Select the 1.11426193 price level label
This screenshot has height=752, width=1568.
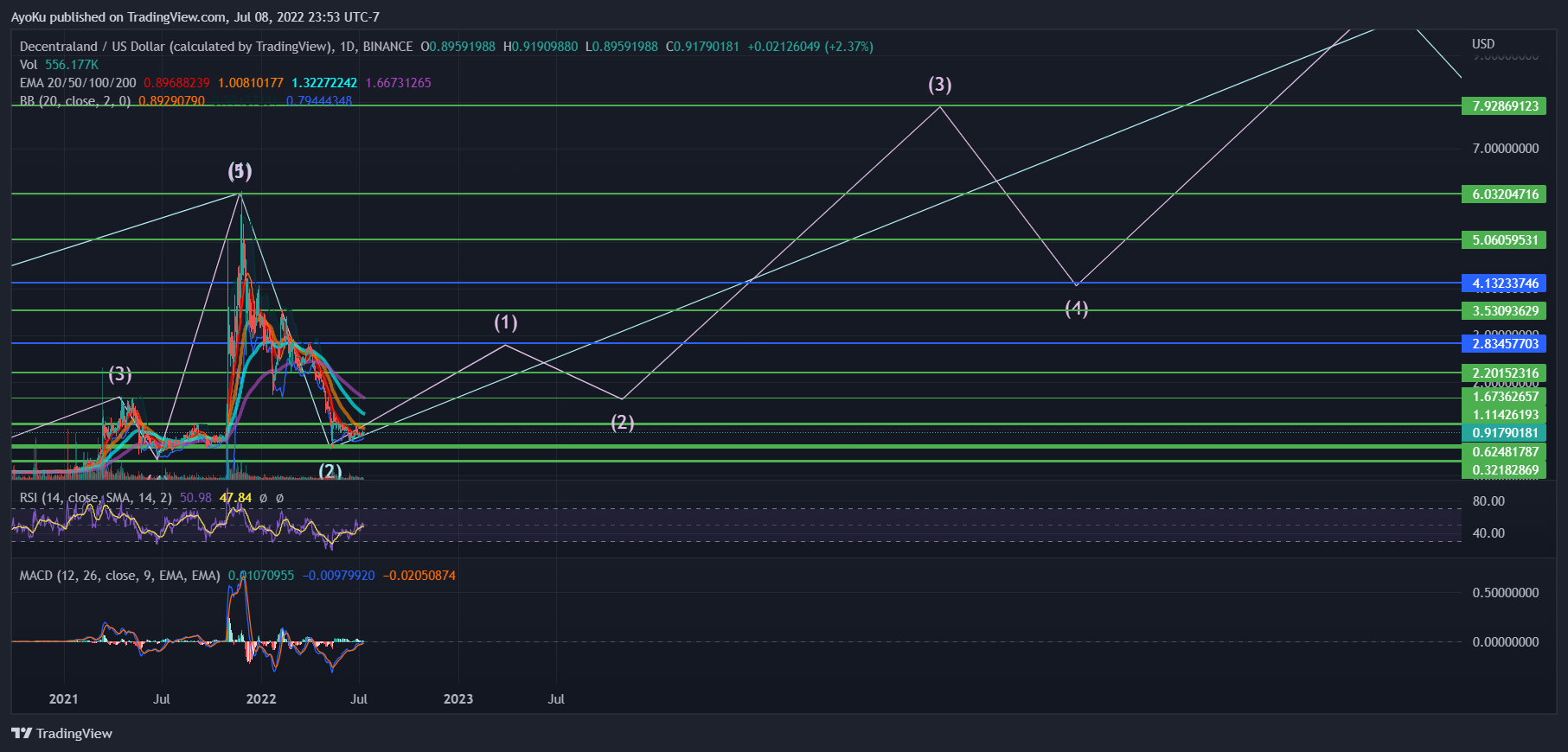coord(1505,415)
